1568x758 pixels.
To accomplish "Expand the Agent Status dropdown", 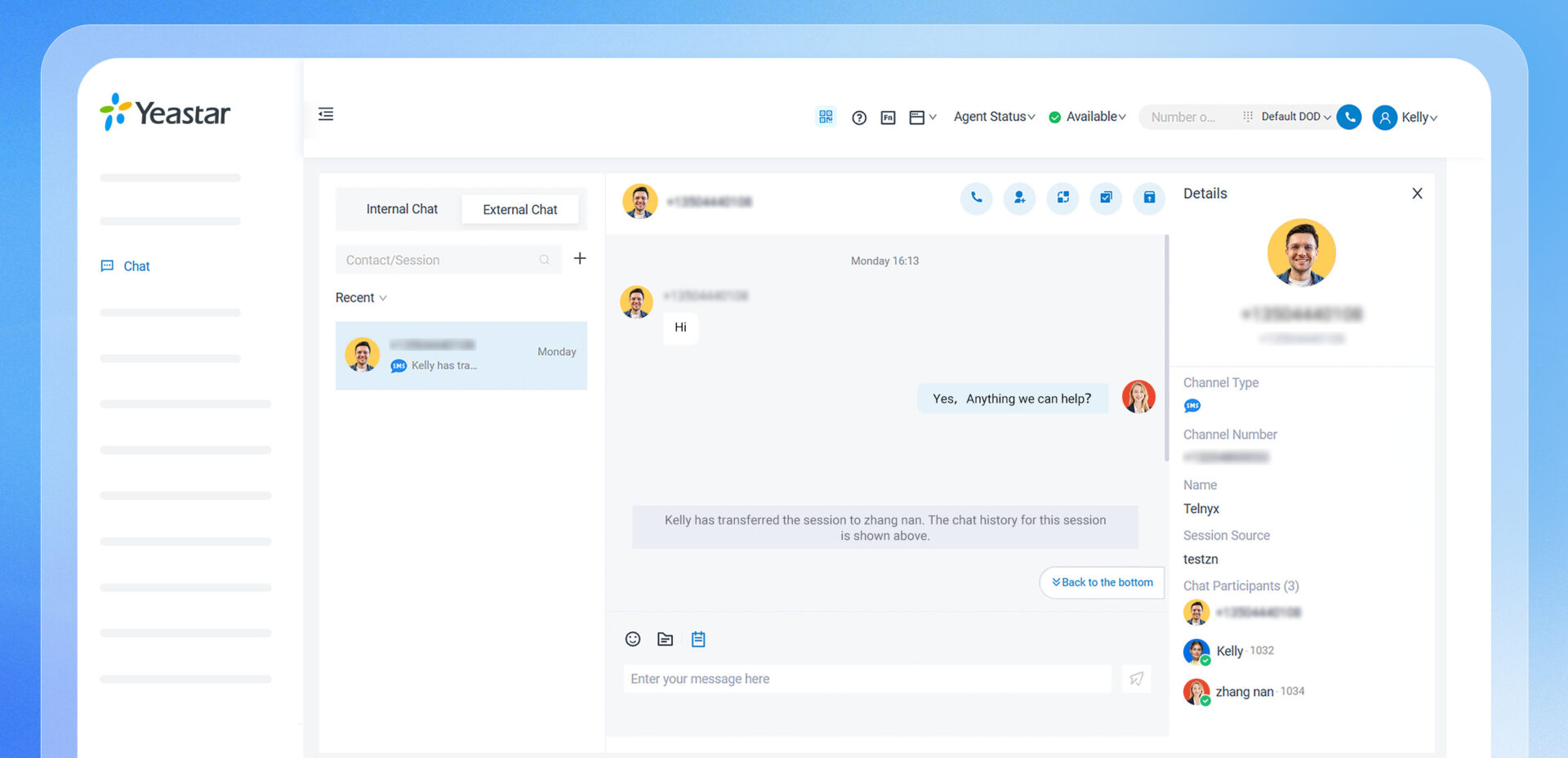I will [994, 117].
